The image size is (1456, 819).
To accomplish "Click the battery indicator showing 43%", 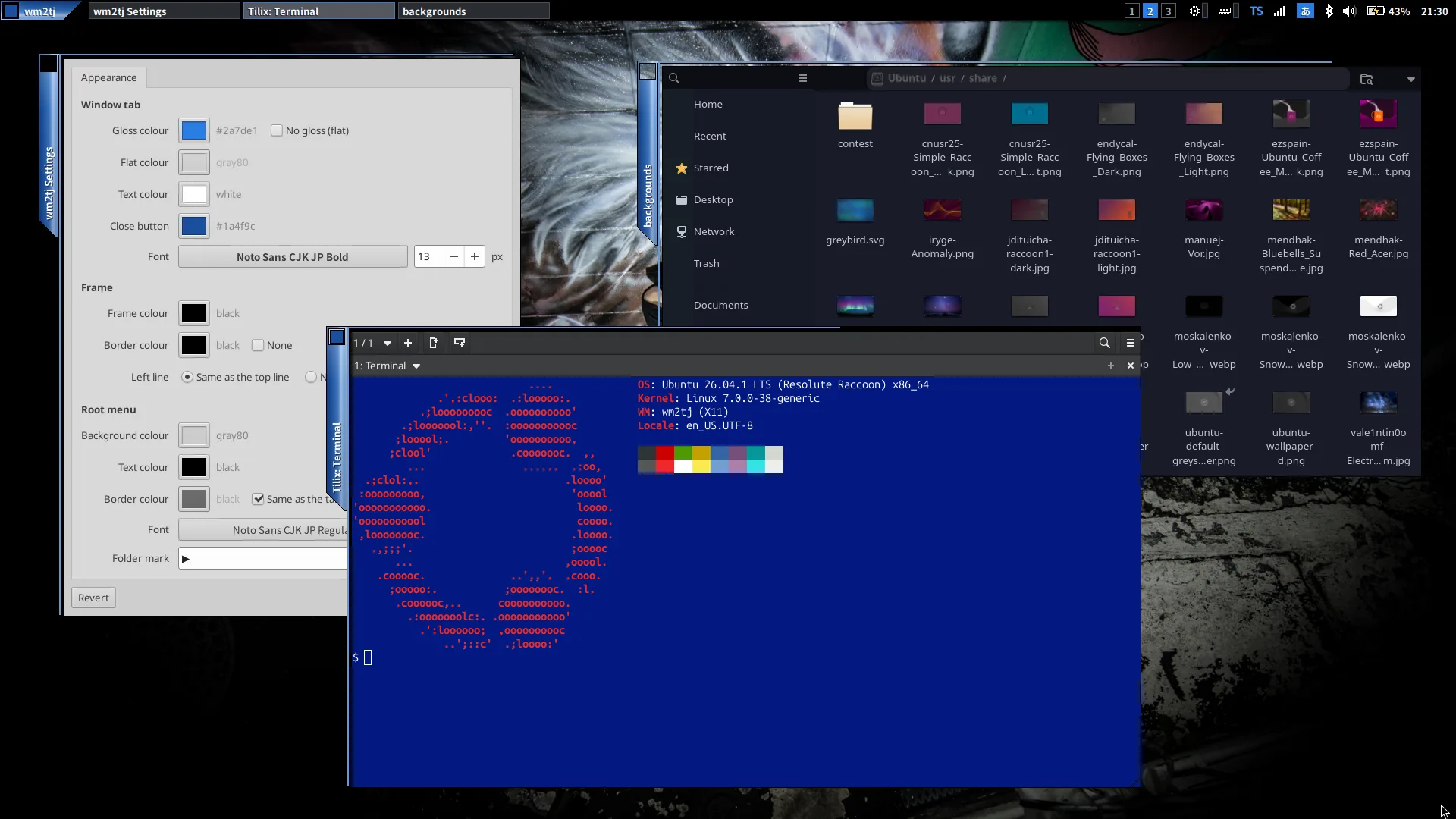I will [1389, 11].
